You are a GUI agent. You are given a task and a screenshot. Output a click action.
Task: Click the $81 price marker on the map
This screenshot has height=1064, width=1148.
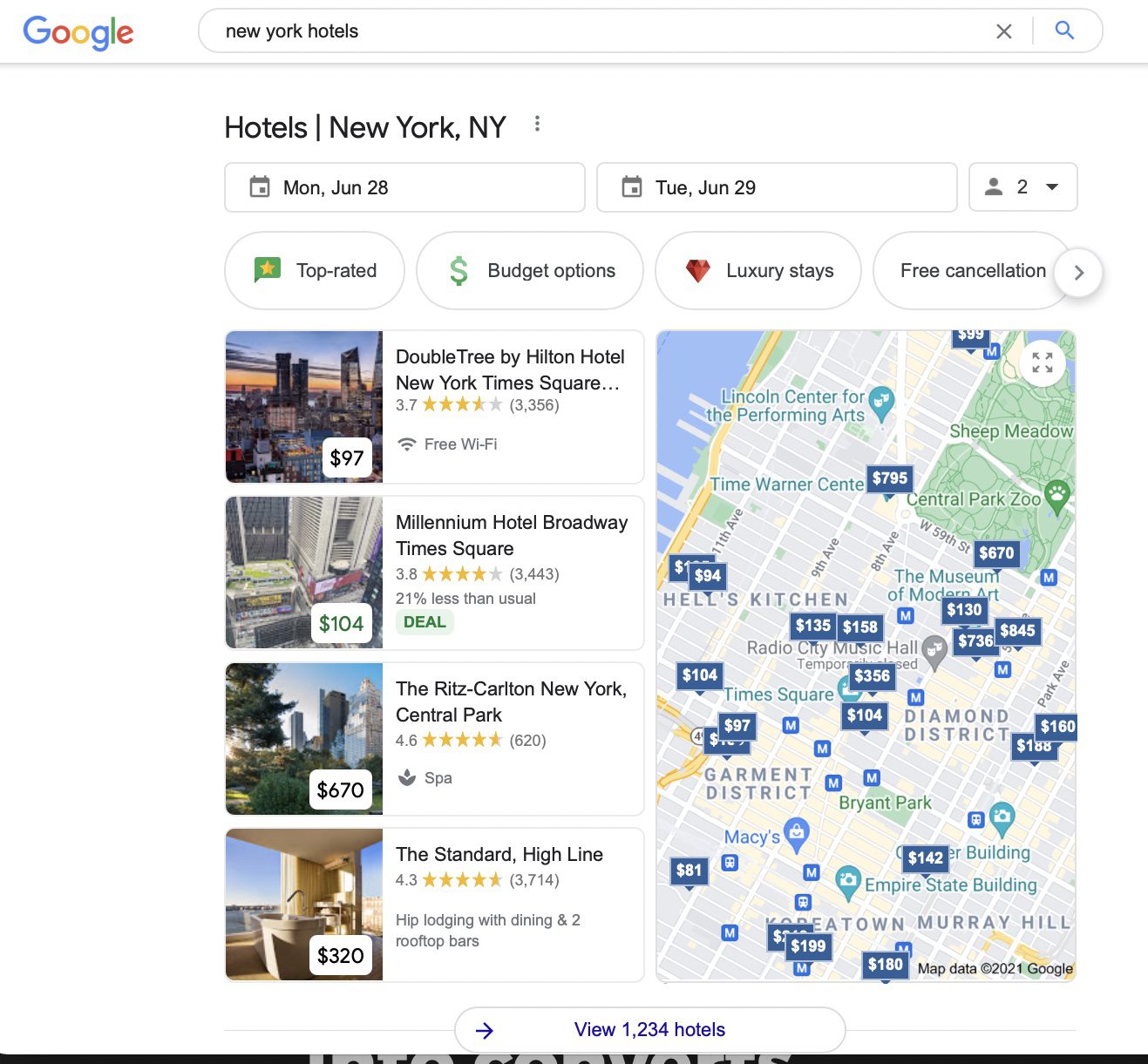(x=689, y=870)
